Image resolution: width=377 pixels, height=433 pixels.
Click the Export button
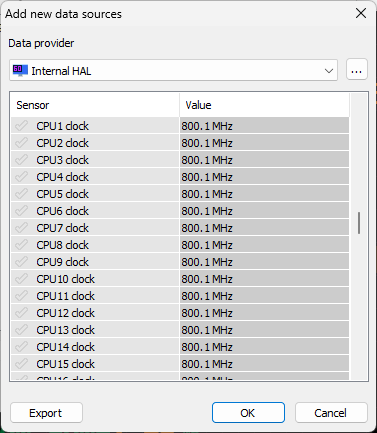[46, 413]
